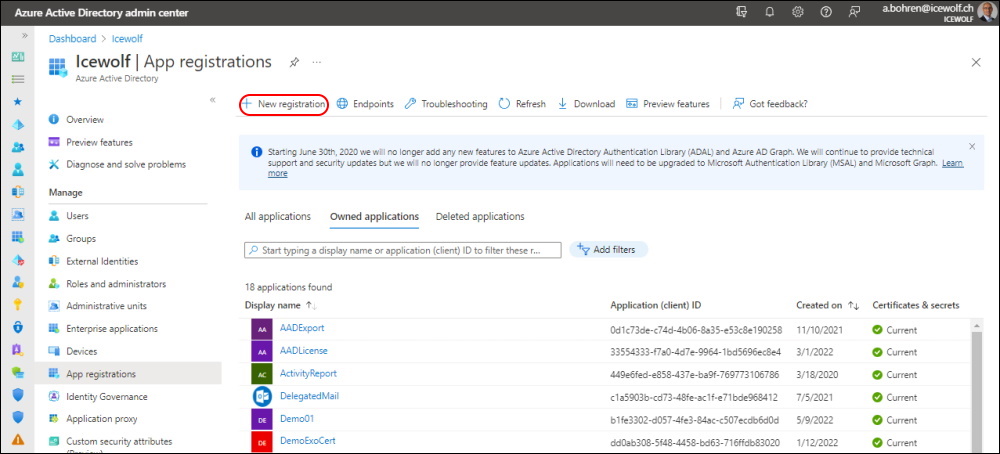Click Add filters button

(608, 250)
